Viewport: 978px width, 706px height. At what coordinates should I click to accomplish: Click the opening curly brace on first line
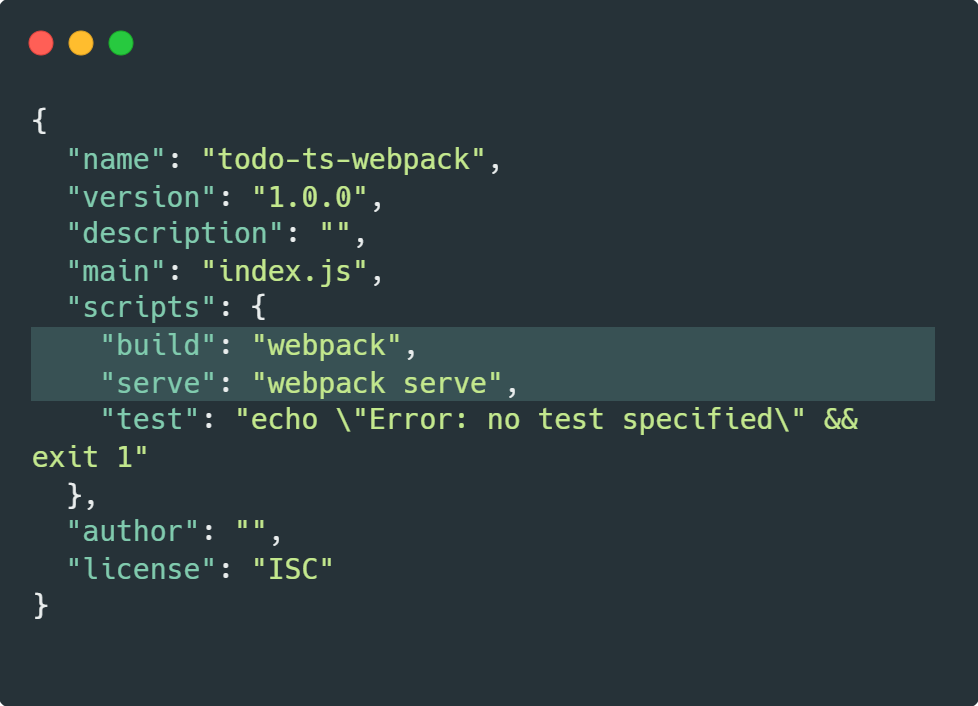pos(40,120)
